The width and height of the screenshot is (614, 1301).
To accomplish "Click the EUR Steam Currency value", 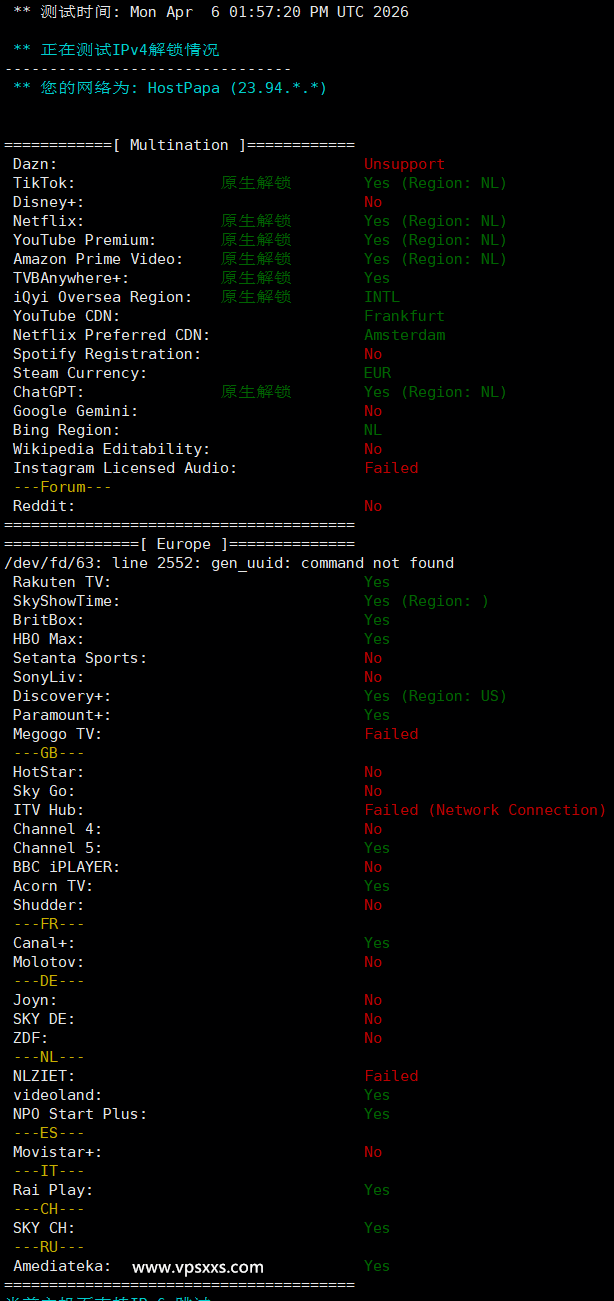I will tap(377, 373).
